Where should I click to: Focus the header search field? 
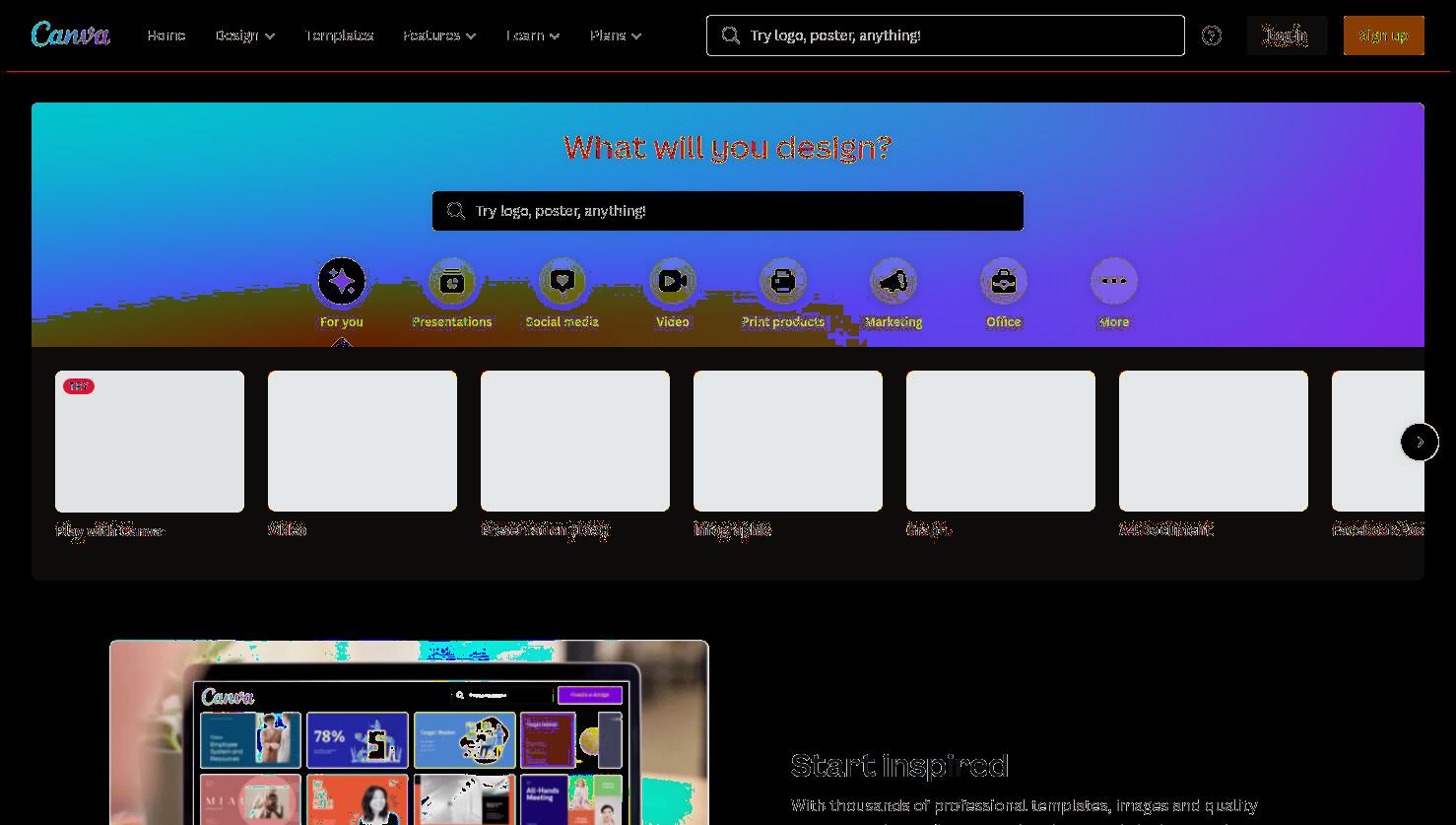tap(946, 35)
